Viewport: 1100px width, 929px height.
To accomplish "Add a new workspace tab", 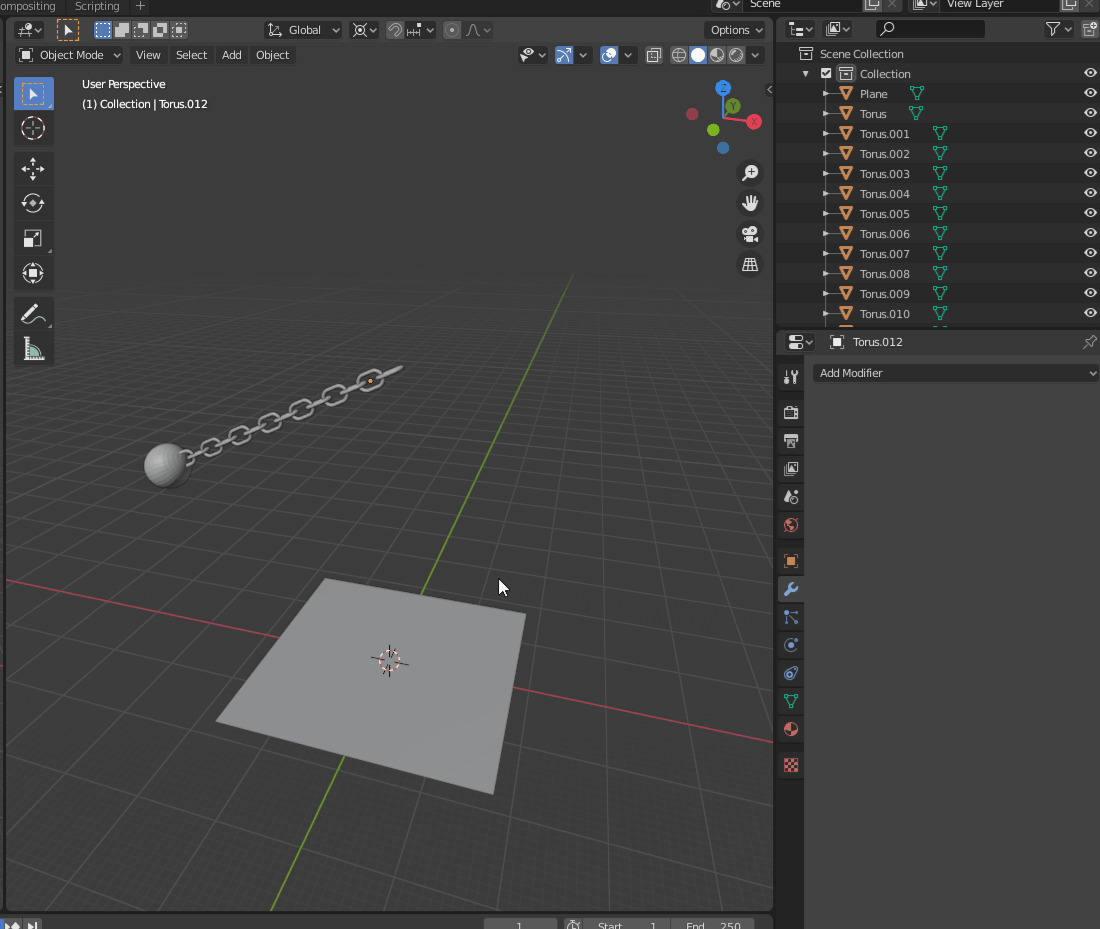I will click(140, 6).
